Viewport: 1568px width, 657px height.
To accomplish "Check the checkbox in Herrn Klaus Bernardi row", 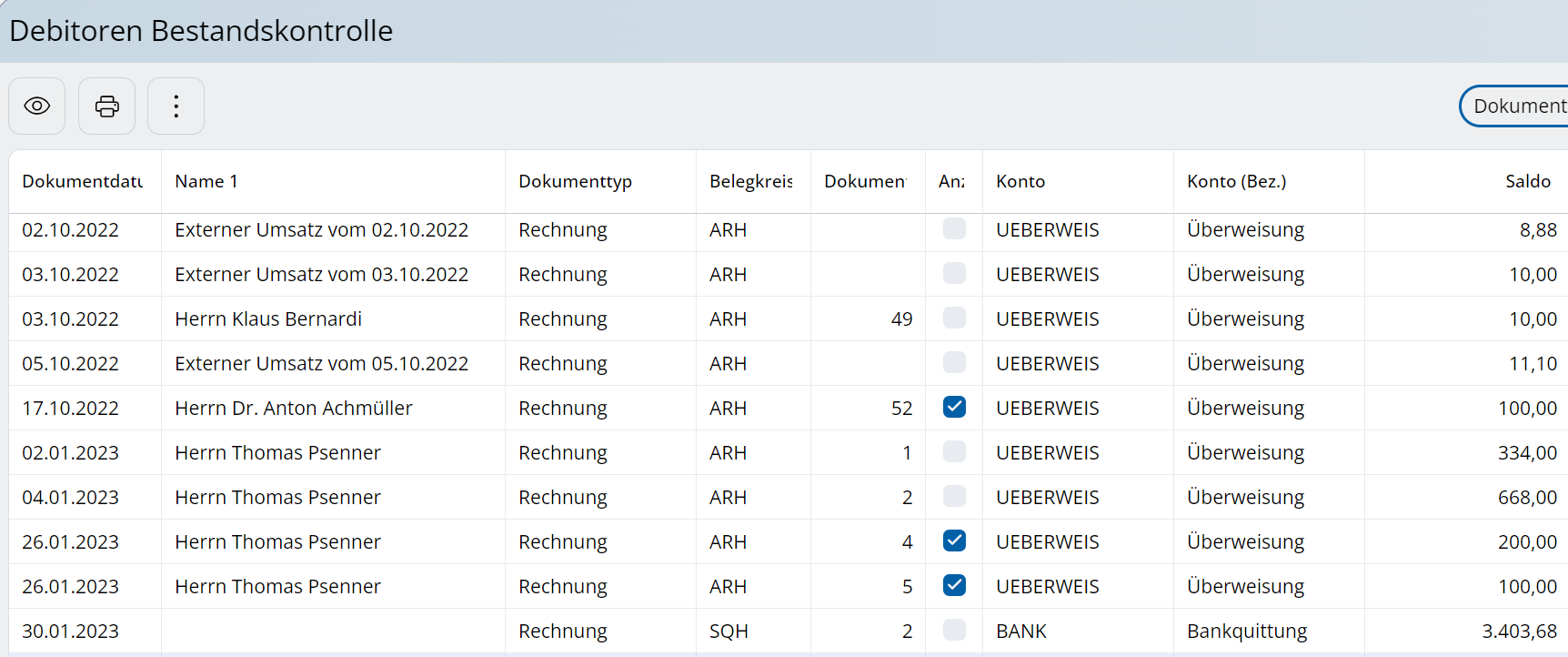I will (x=954, y=318).
